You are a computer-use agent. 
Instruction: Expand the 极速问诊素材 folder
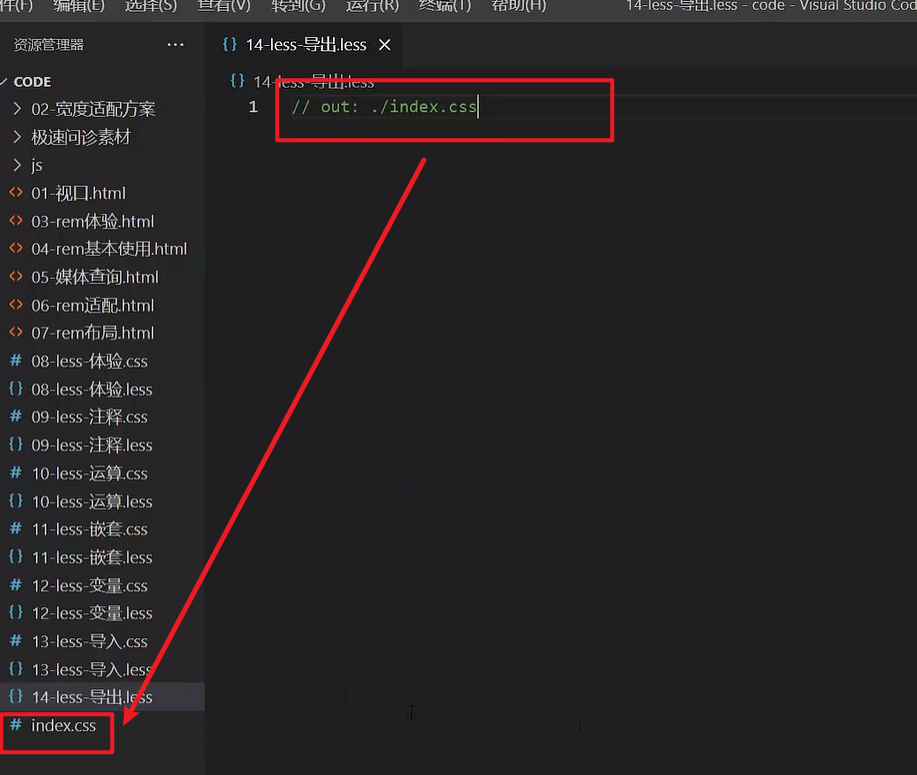[80, 137]
